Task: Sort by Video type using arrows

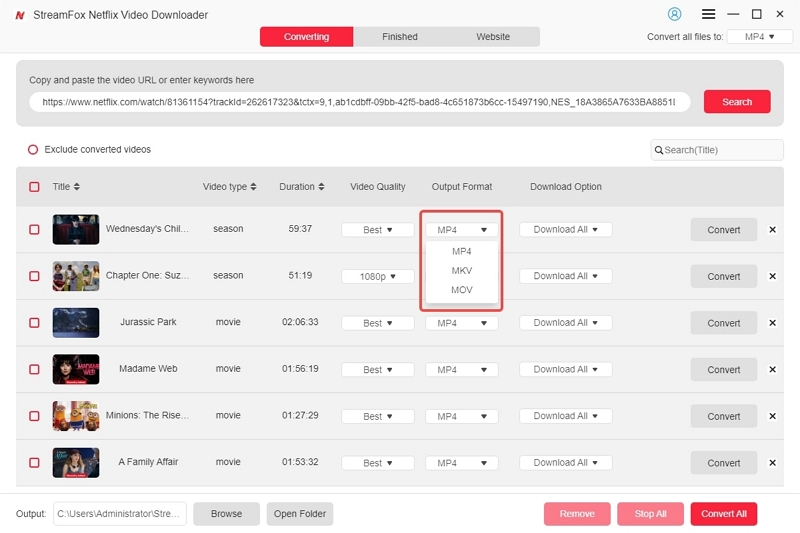Action: pos(253,187)
